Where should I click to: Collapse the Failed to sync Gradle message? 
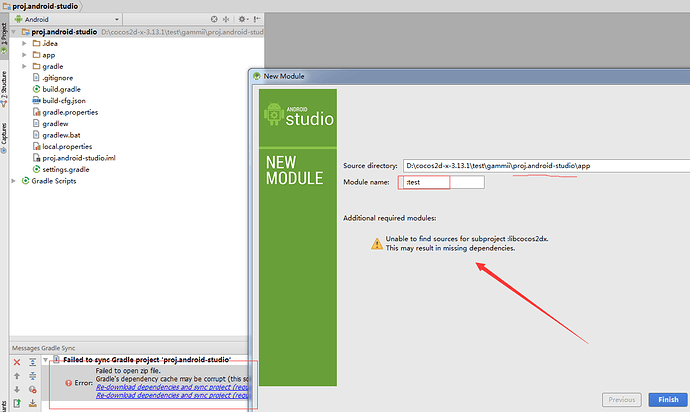tap(46, 360)
